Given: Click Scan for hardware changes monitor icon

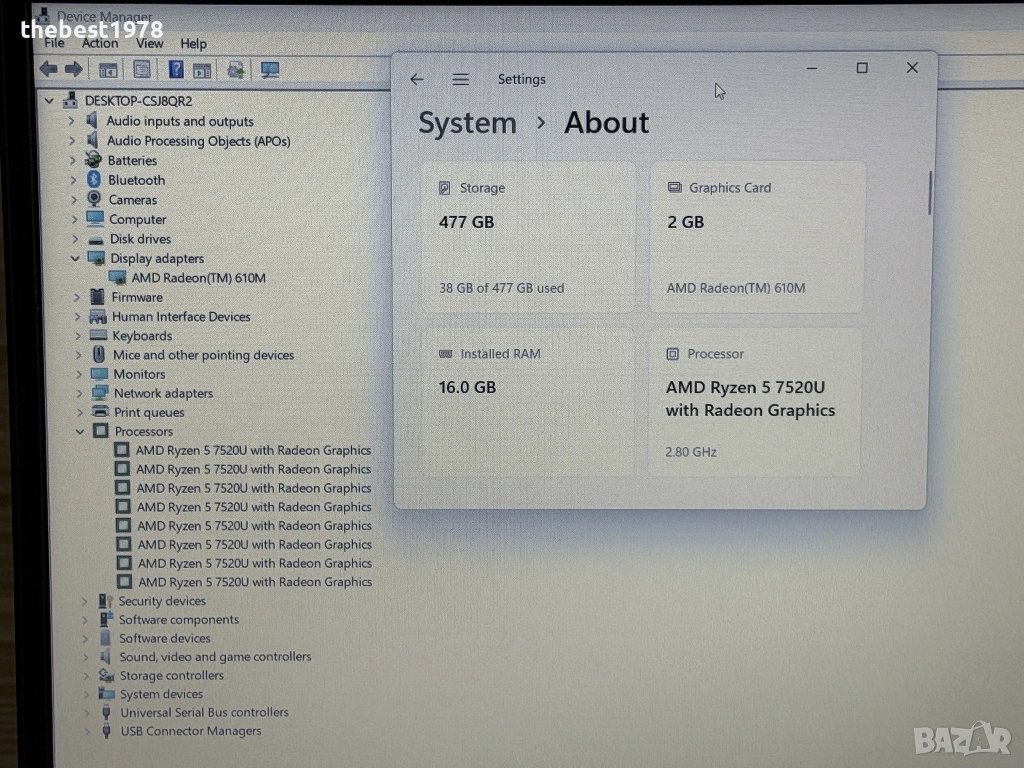Looking at the screenshot, I should click(269, 69).
